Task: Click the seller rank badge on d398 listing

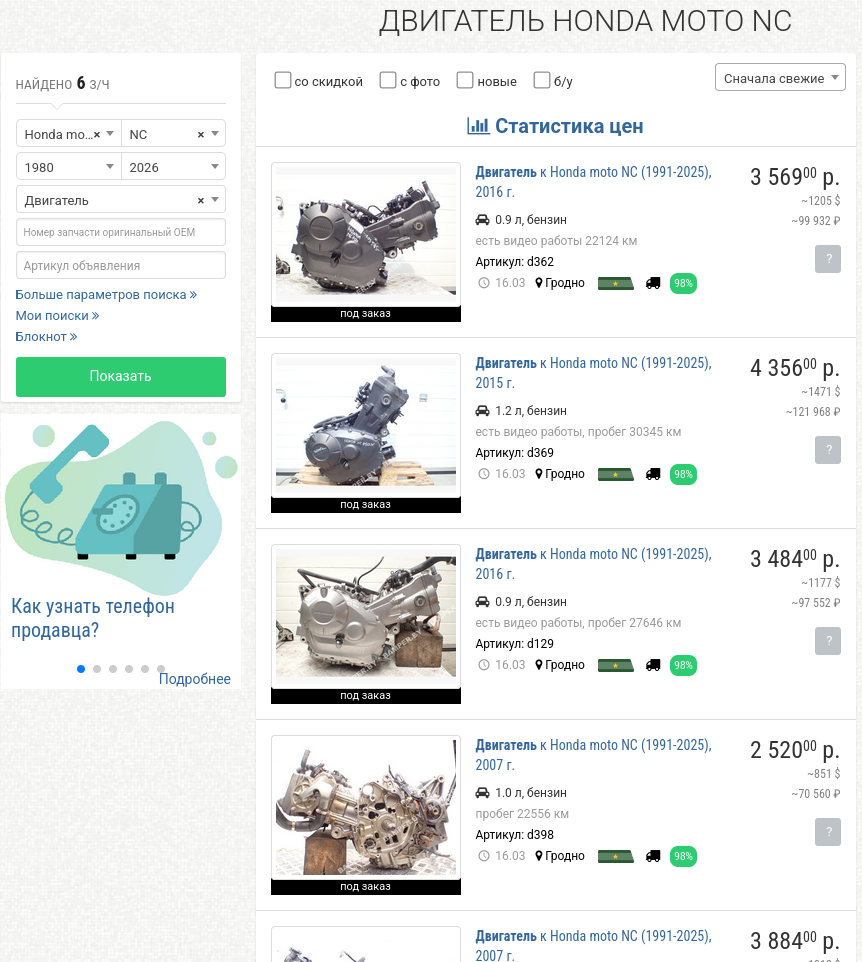Action: tap(615, 856)
